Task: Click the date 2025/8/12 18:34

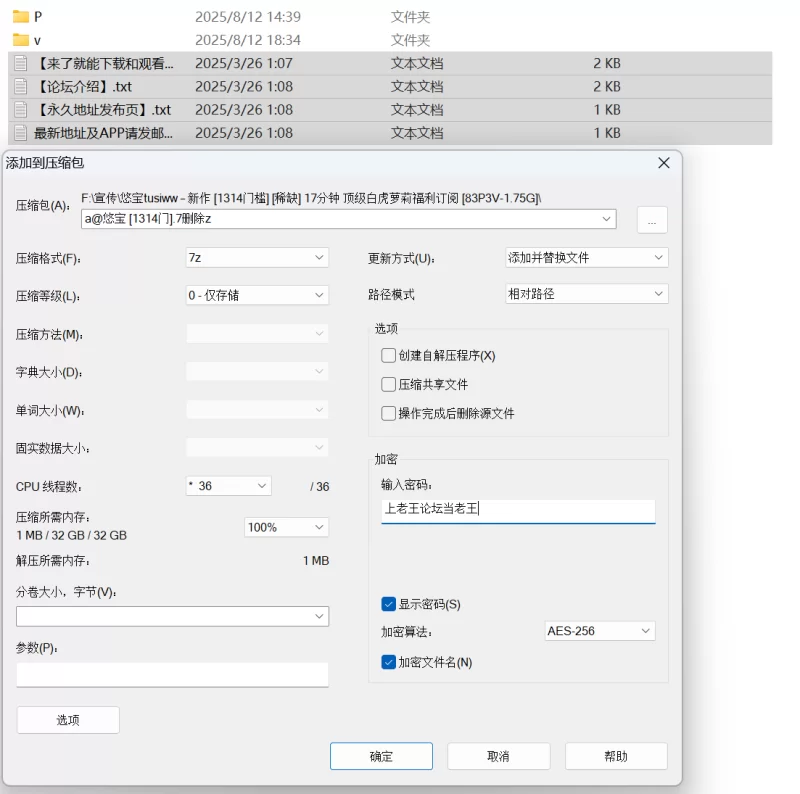Action: click(248, 40)
